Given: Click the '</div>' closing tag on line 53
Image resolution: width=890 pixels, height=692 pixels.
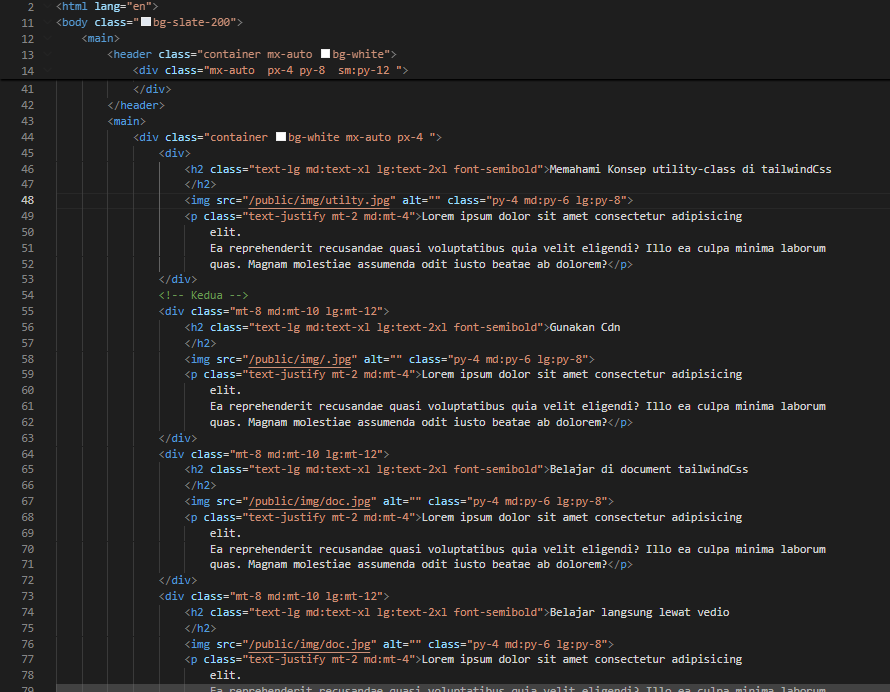Looking at the screenshot, I should coord(178,279).
